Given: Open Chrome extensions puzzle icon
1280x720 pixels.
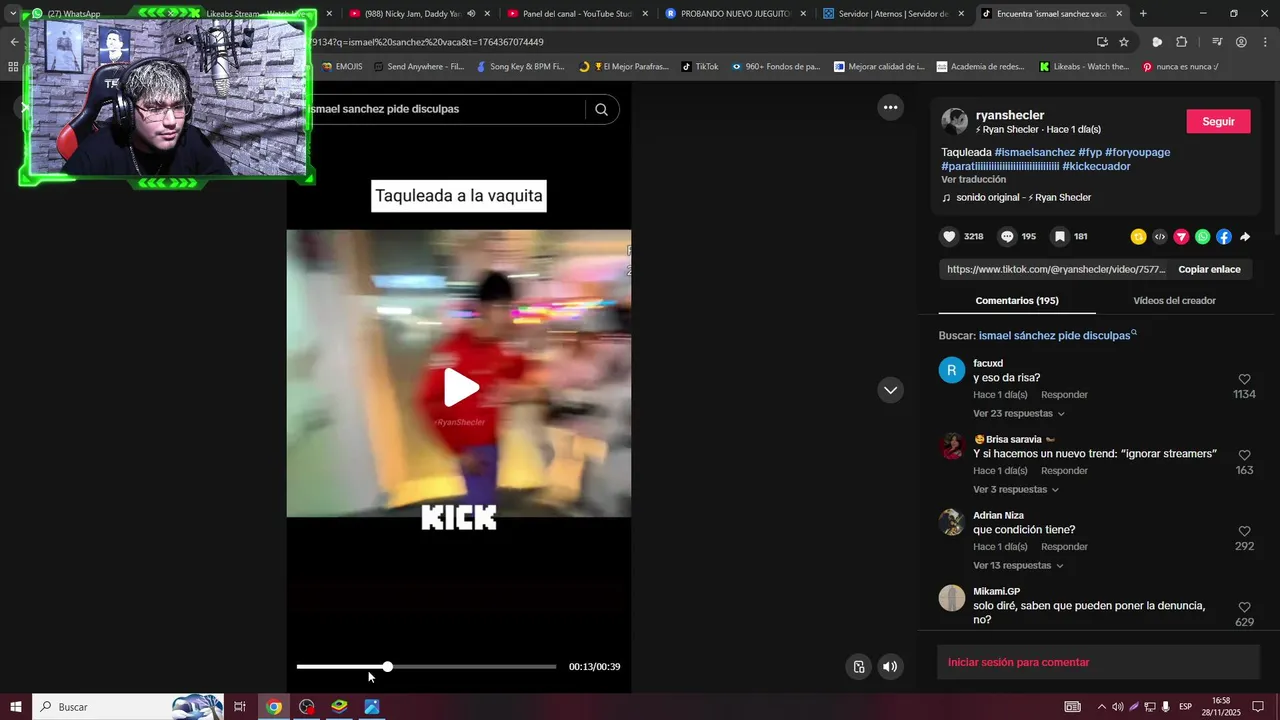Looking at the screenshot, I should point(1181,42).
